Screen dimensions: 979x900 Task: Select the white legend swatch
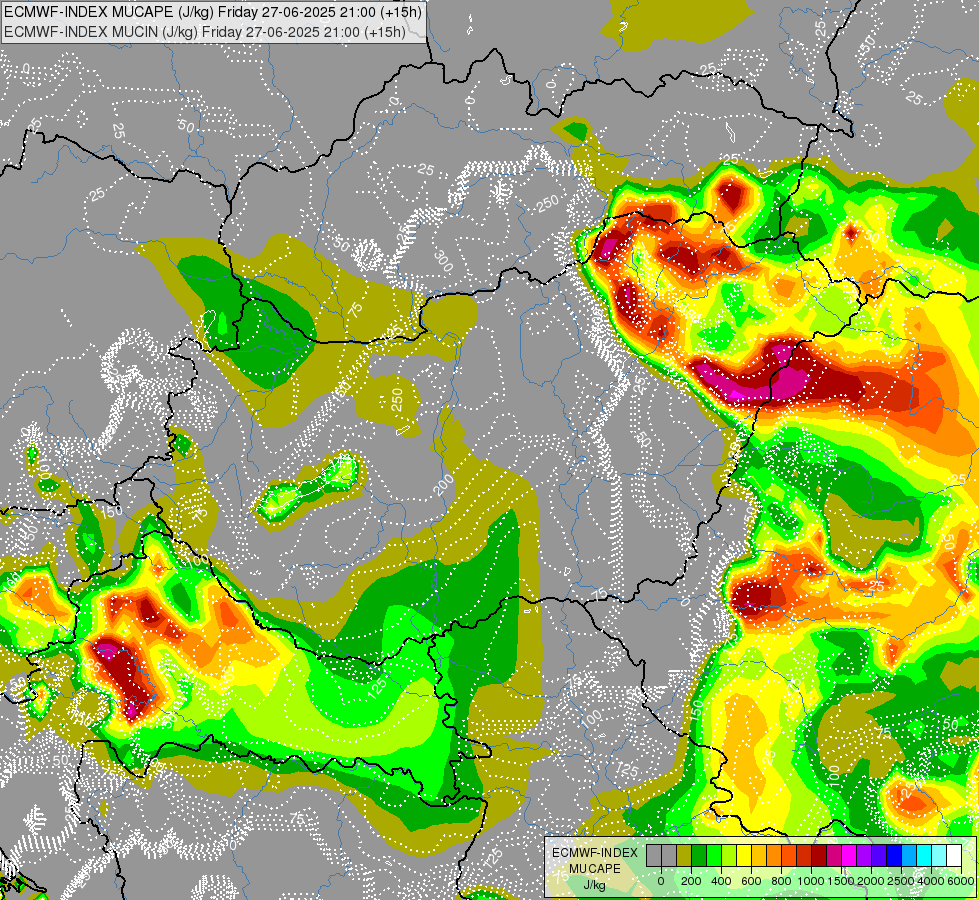coord(954,856)
